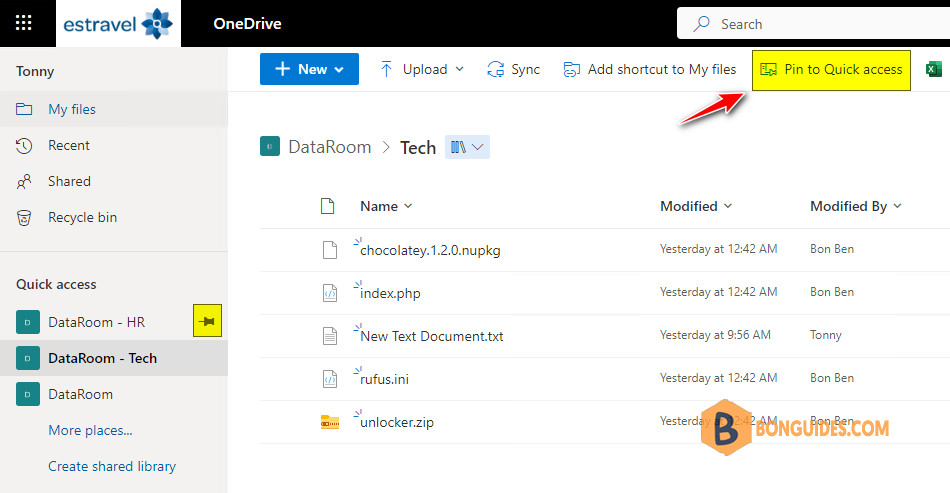950x493 pixels.
Task: Open More places link
Action: click(90, 430)
